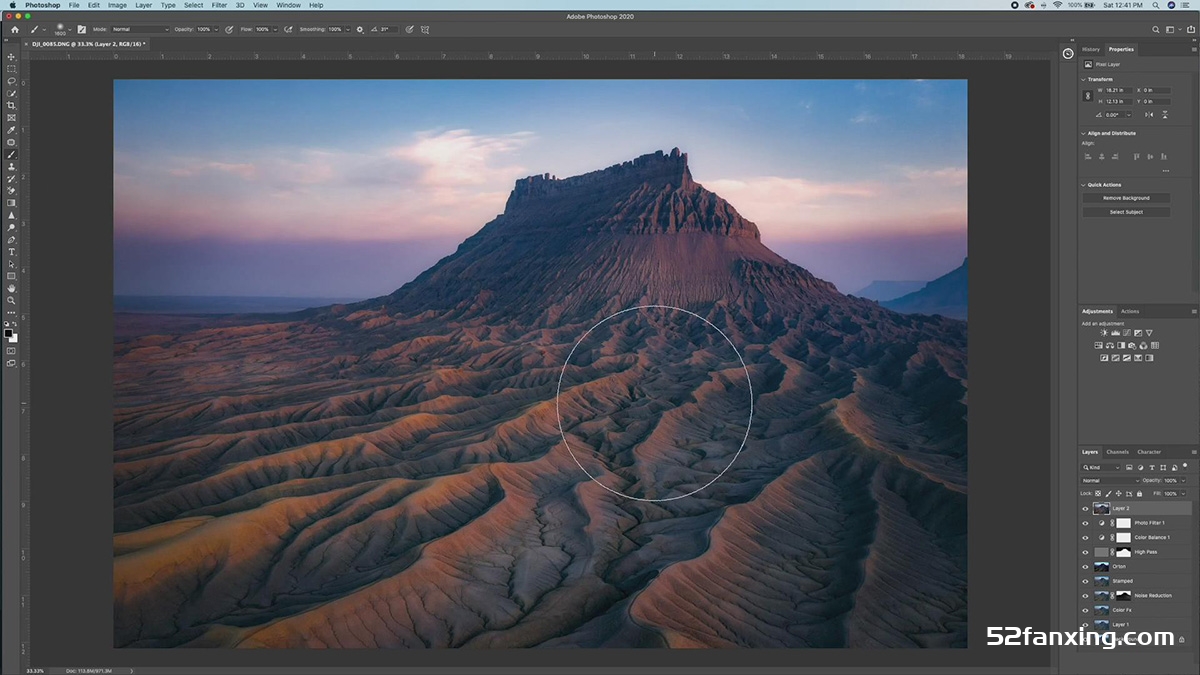
Task: Click the foreground color swatch
Action: point(9,334)
